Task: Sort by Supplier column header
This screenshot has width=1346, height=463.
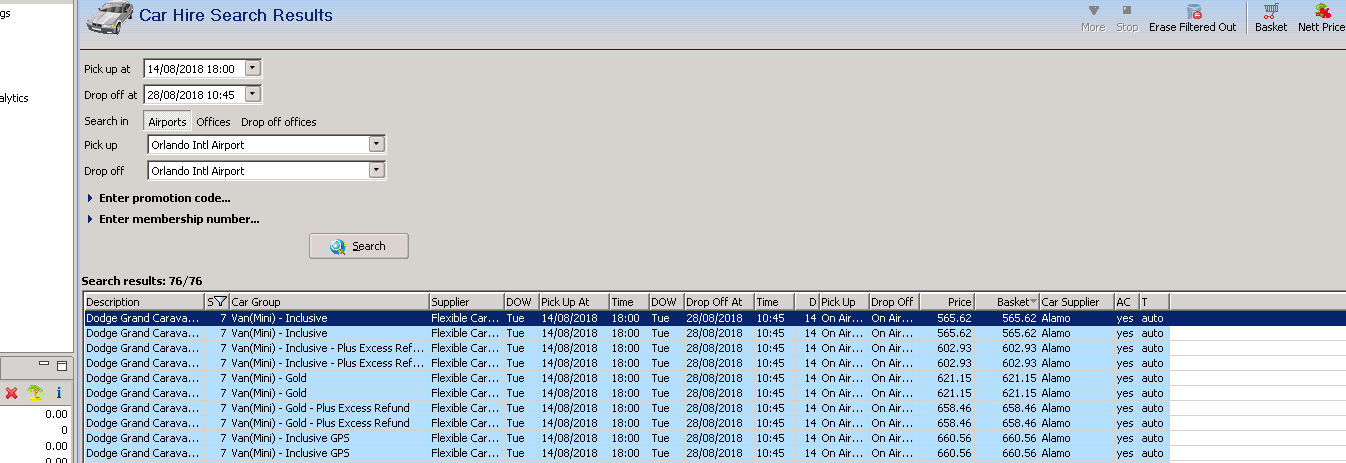Action: (x=466, y=302)
